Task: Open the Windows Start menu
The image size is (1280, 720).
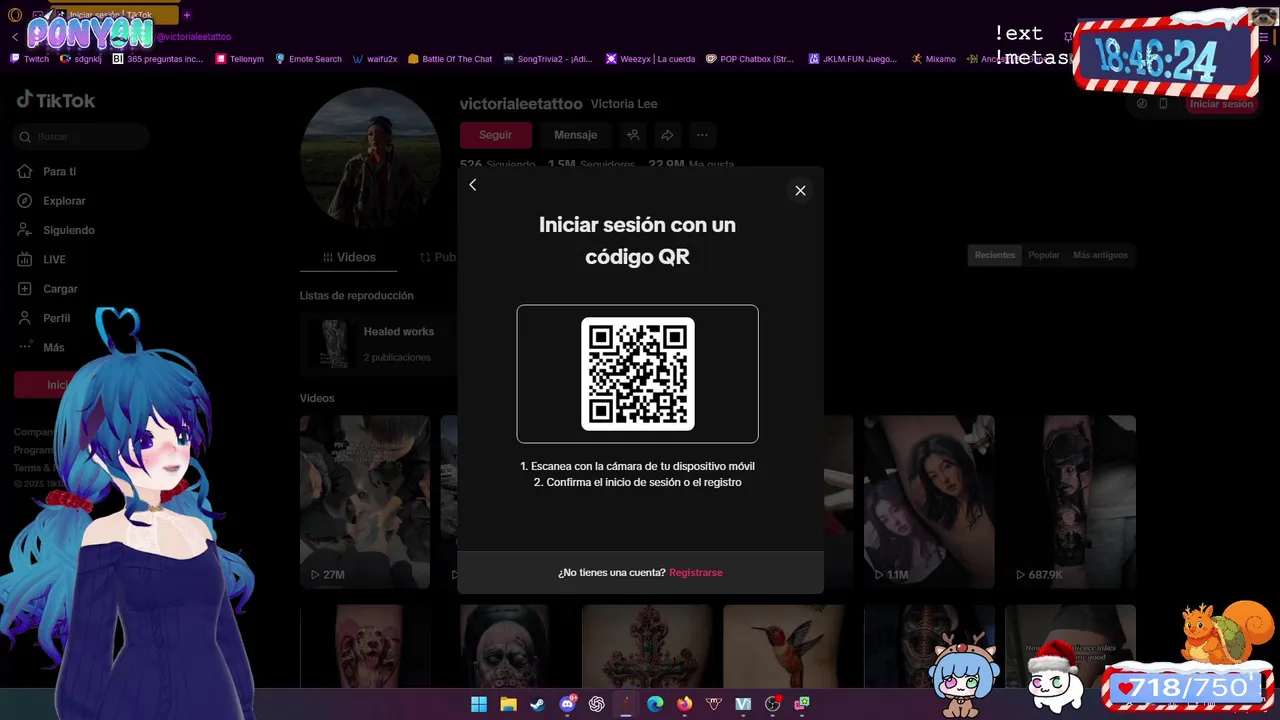Action: pos(479,704)
